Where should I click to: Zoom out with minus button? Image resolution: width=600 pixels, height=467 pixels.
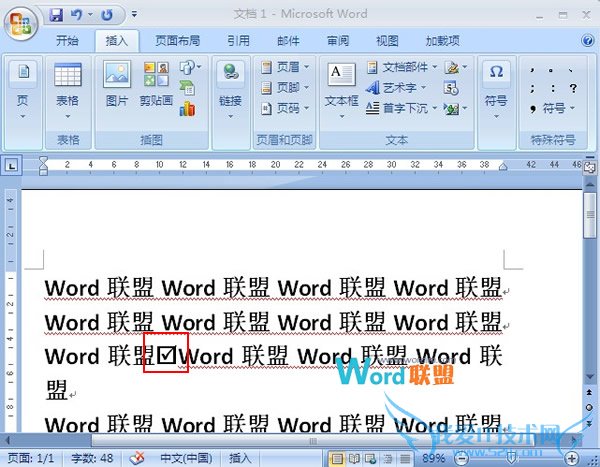[461, 458]
